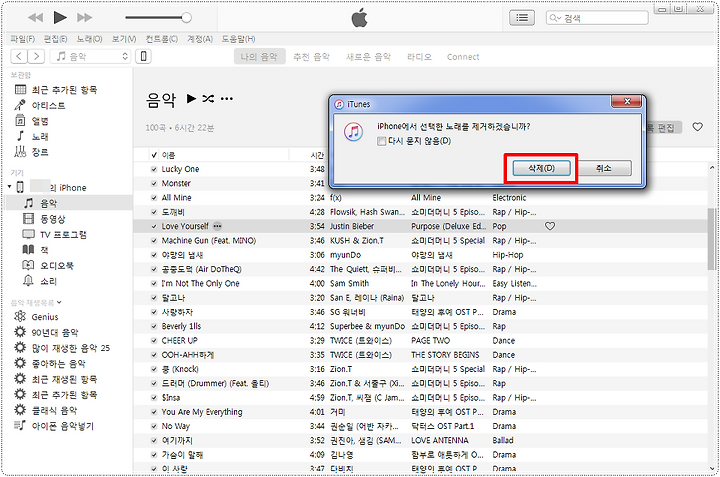Uncheck the 도깨비 song checkbox
This screenshot has width=720, height=477.
click(x=154, y=212)
